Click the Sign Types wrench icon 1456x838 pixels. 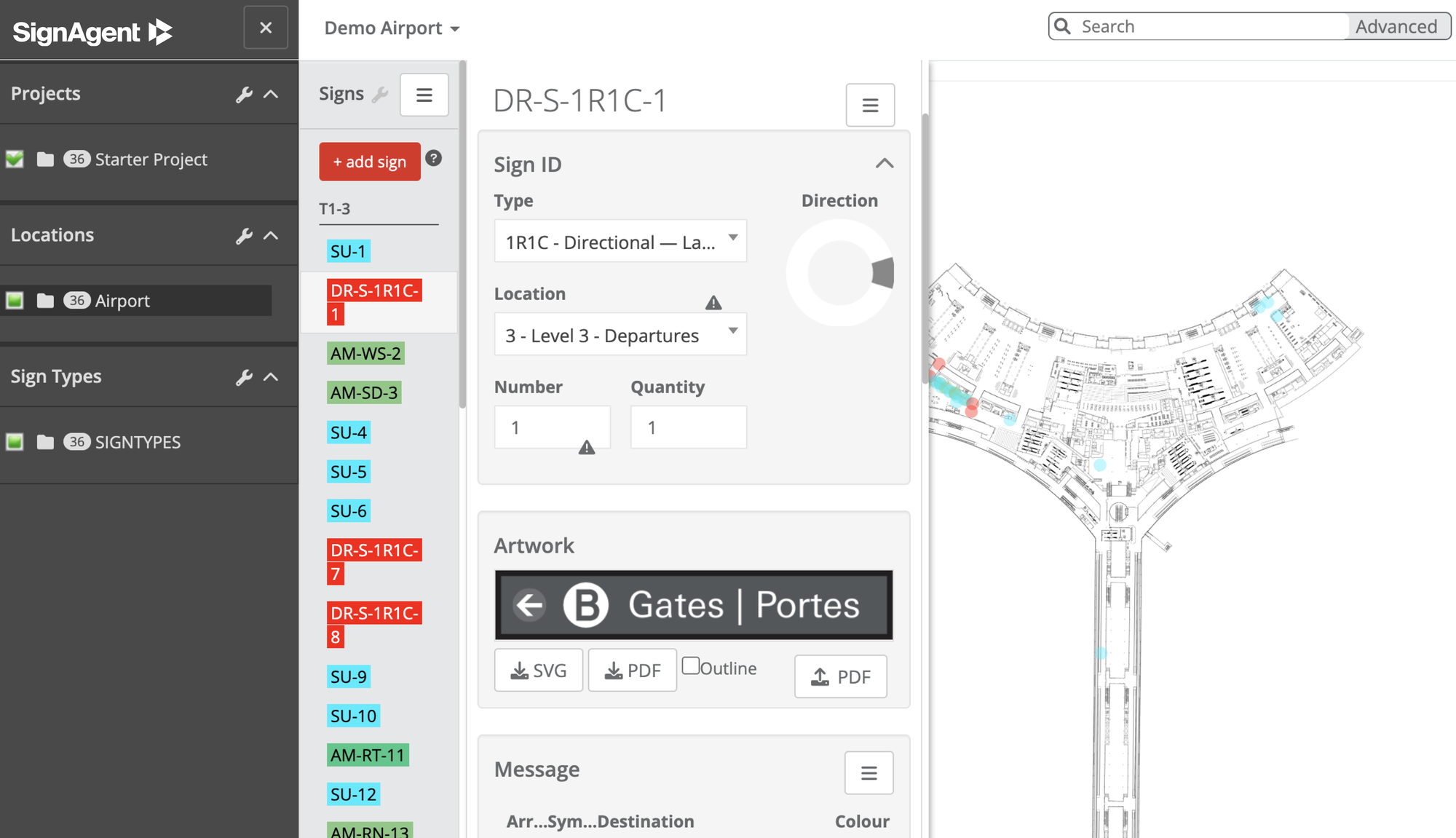(244, 376)
